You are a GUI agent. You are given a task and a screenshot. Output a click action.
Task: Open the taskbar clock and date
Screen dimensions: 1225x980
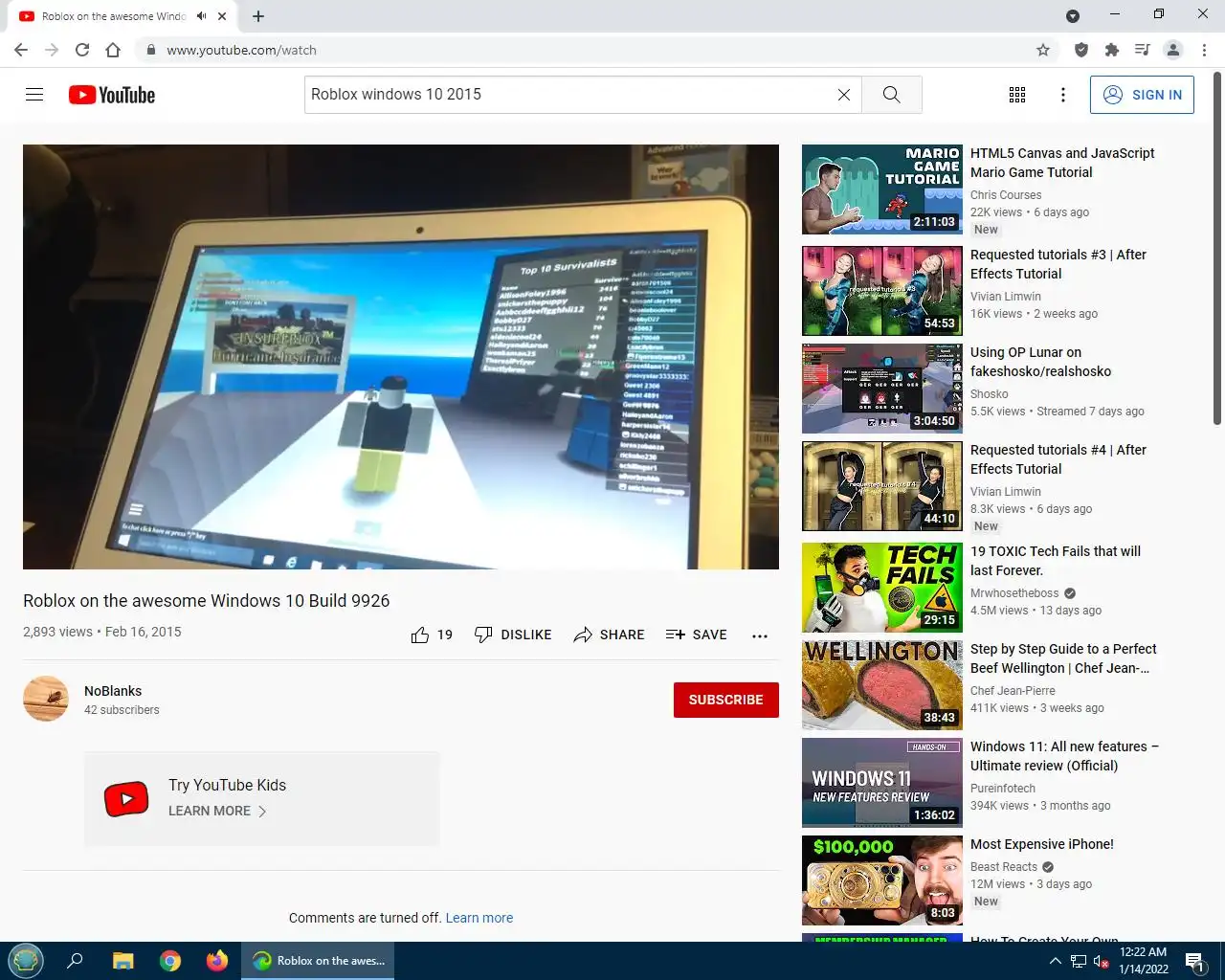coord(1144,961)
